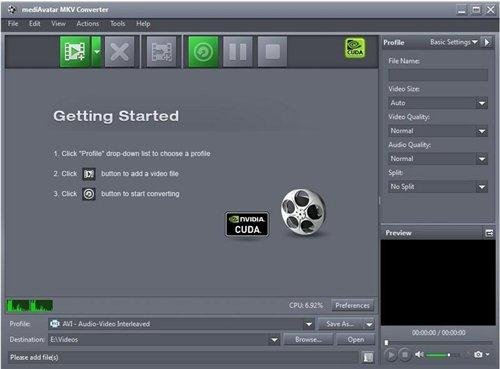
Task: Click the Open destination button
Action: click(356, 340)
